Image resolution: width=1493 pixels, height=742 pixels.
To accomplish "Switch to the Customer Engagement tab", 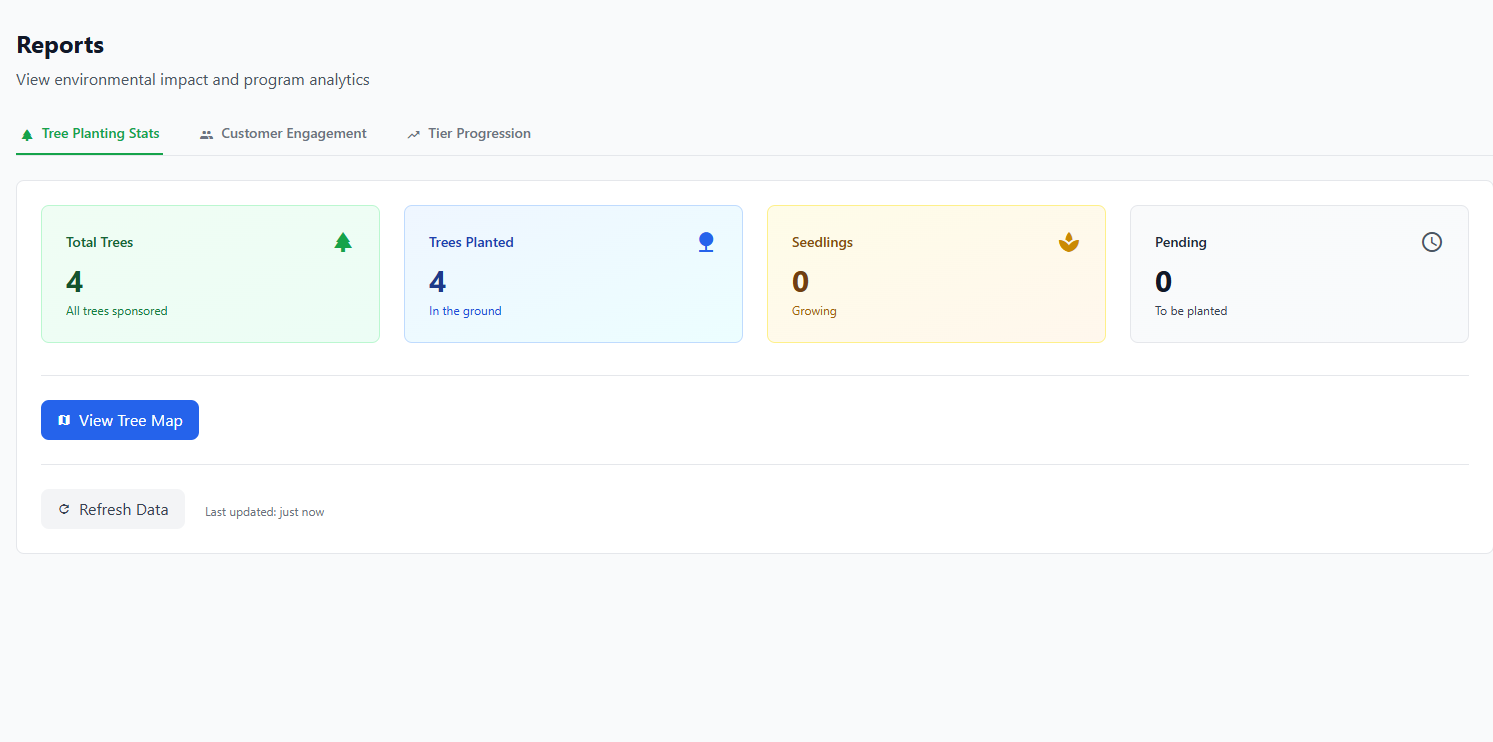I will click(x=293, y=134).
